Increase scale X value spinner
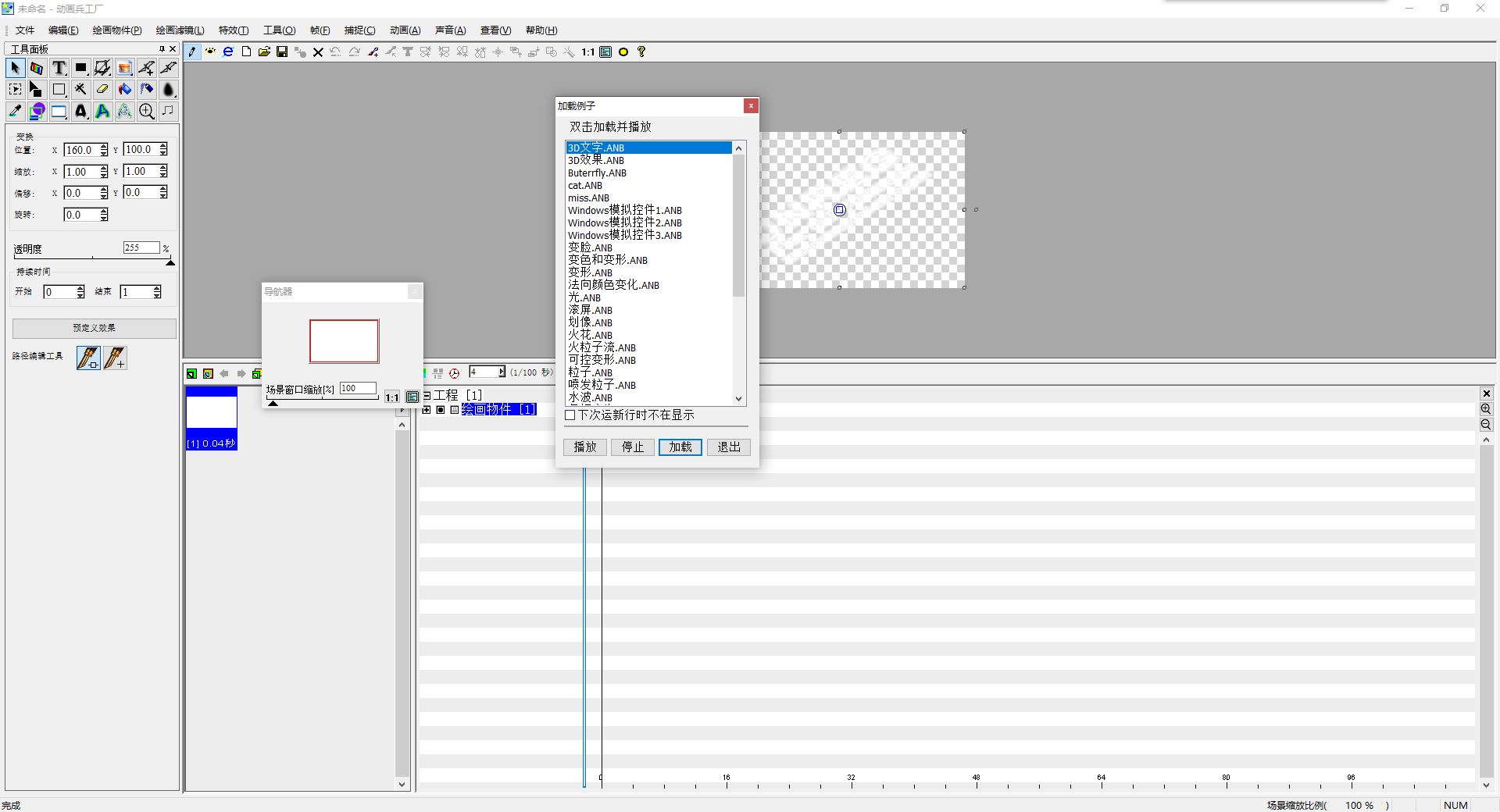 click(104, 168)
